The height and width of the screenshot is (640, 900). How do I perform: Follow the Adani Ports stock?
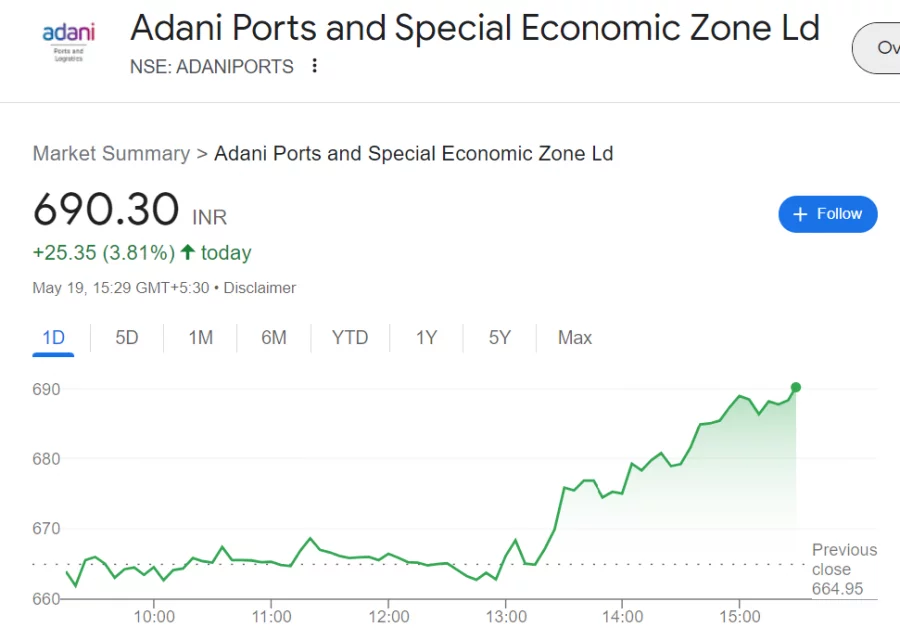(x=828, y=213)
